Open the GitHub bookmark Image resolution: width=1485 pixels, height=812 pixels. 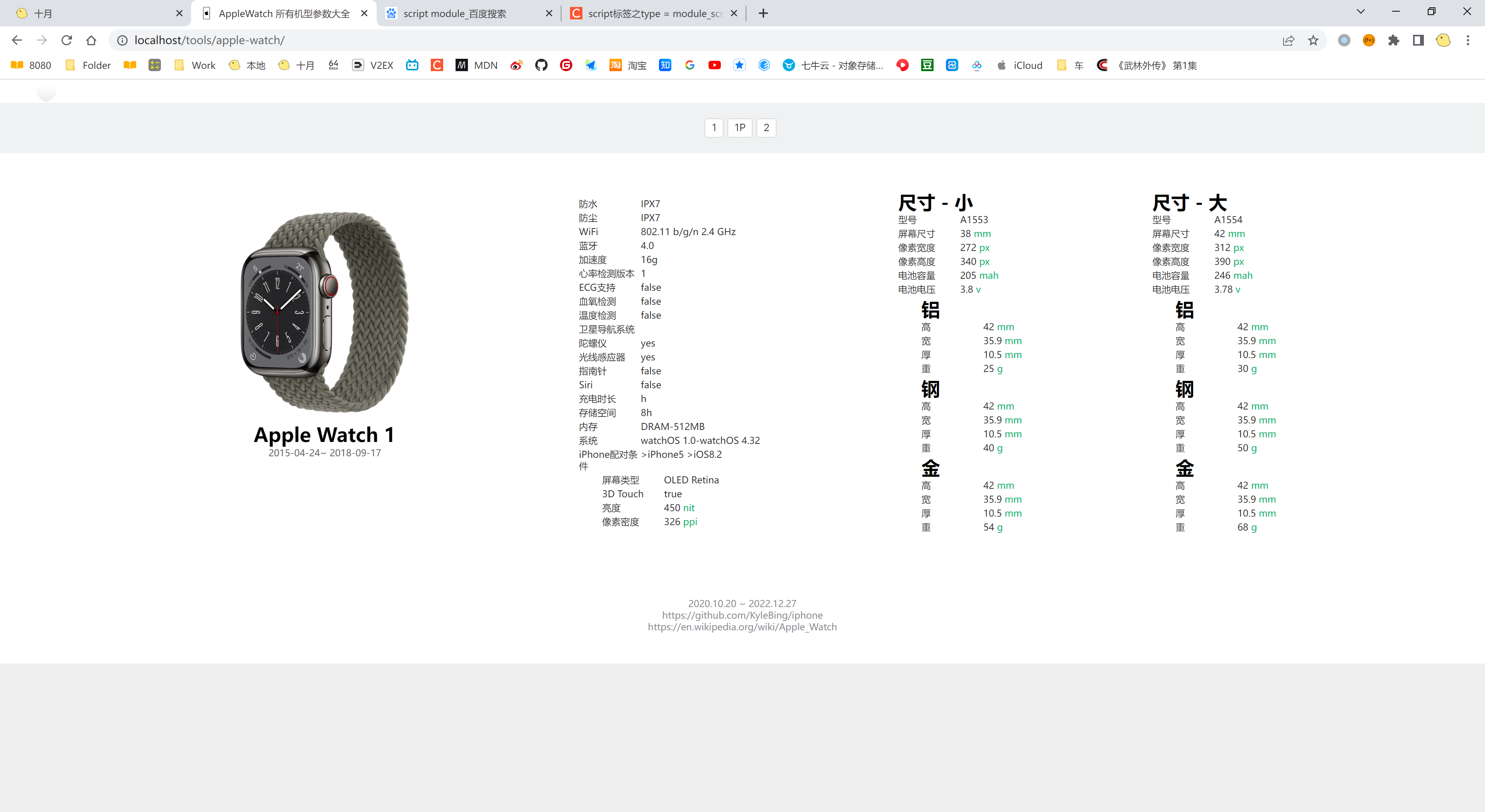(541, 65)
